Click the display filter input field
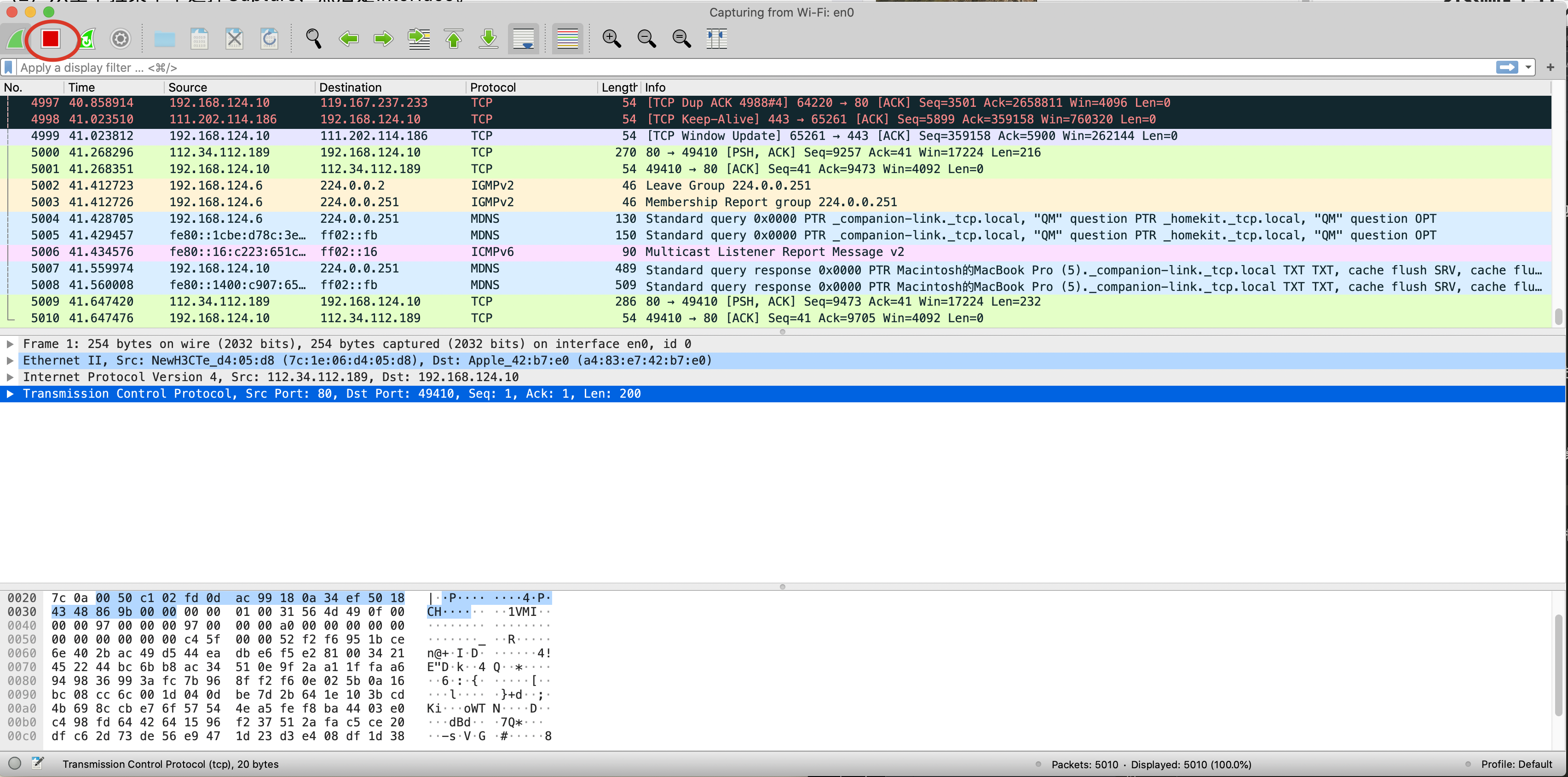Screen dimensions: 1568x777 731,68
